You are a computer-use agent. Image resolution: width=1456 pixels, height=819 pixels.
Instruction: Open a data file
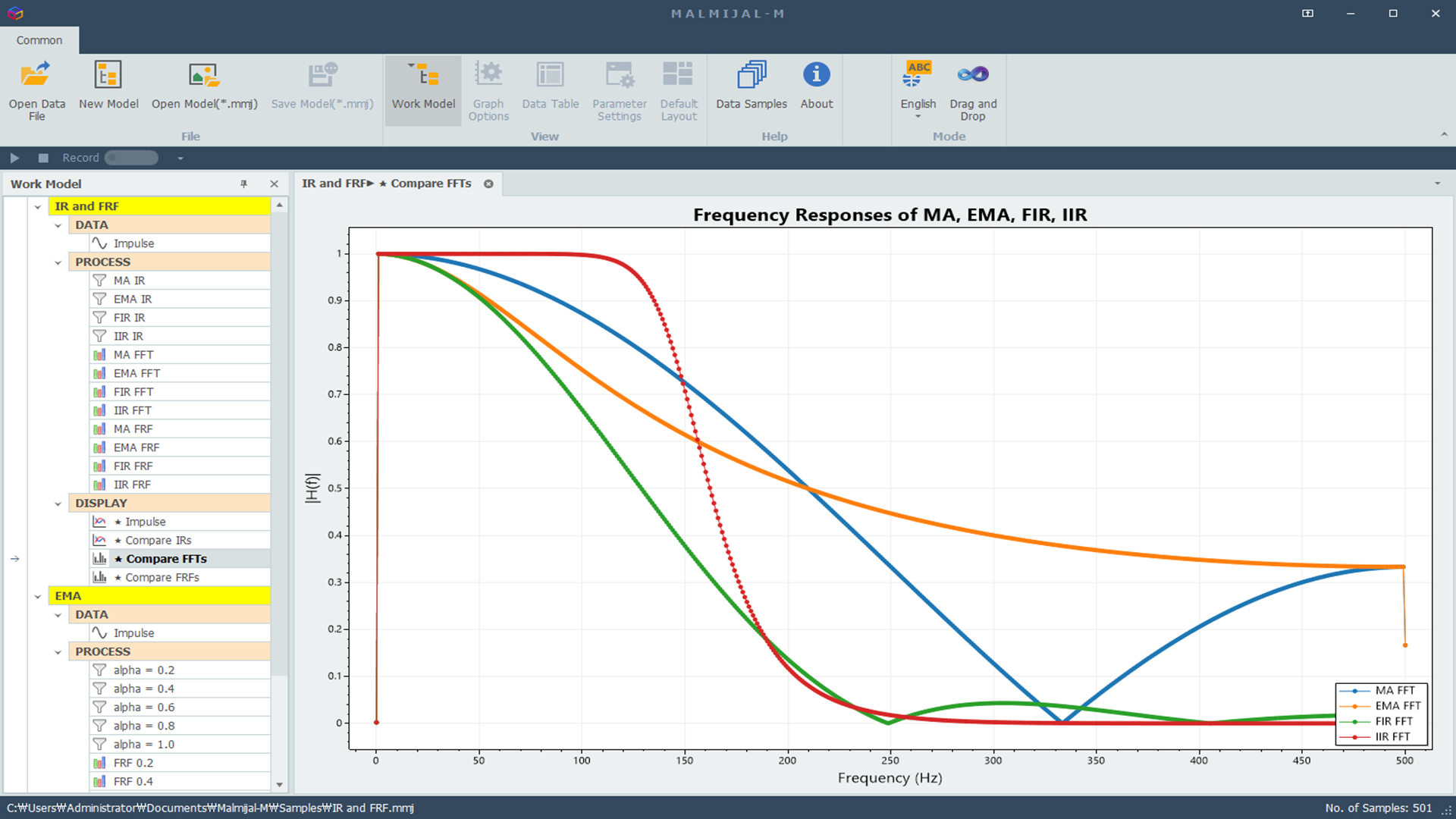(x=36, y=89)
